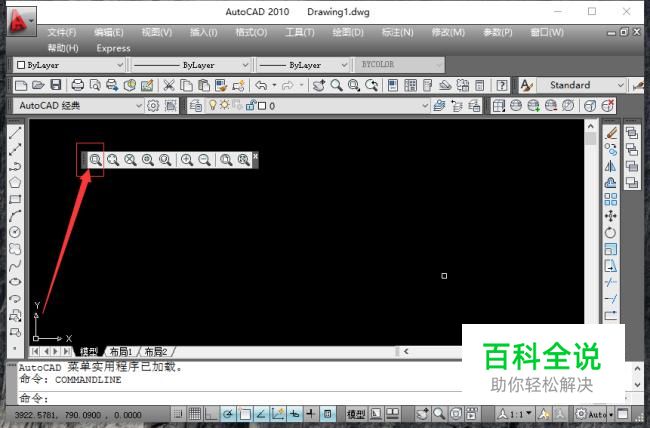Toggle Grid display in status bar
This screenshot has width=650, height=428.
pos(195,414)
